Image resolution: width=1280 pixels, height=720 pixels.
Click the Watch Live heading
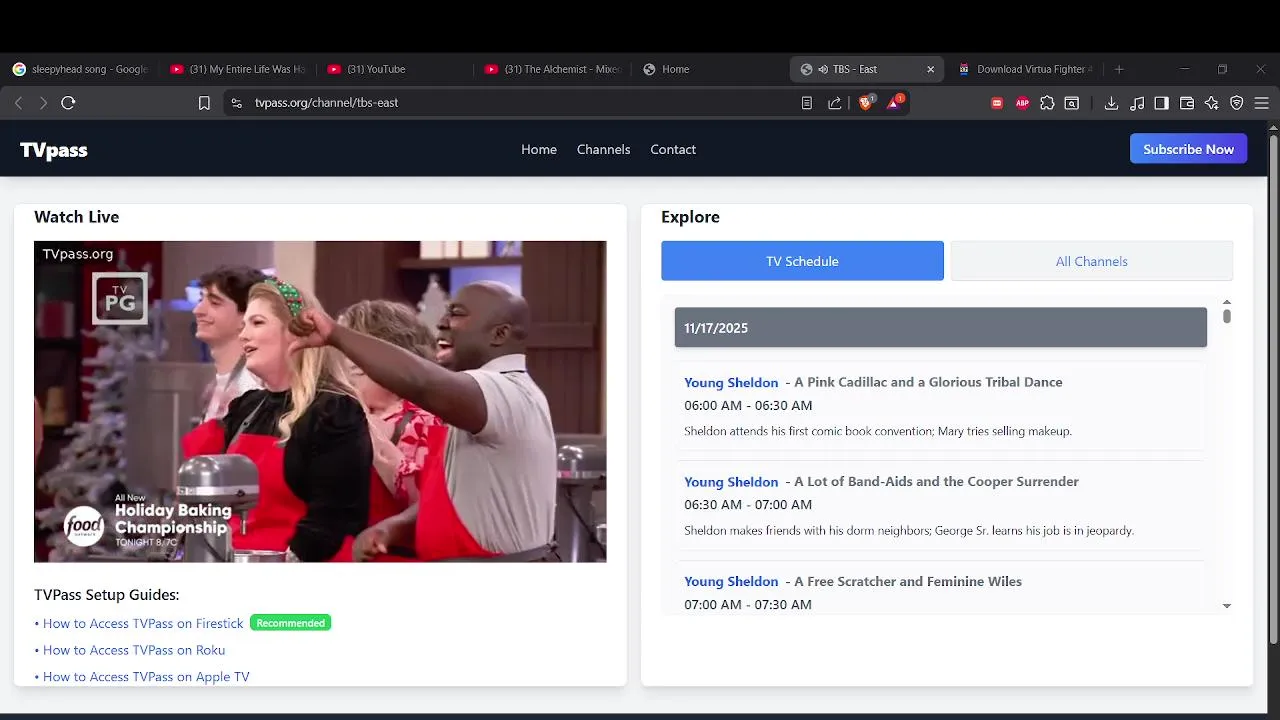pyautogui.click(x=76, y=217)
